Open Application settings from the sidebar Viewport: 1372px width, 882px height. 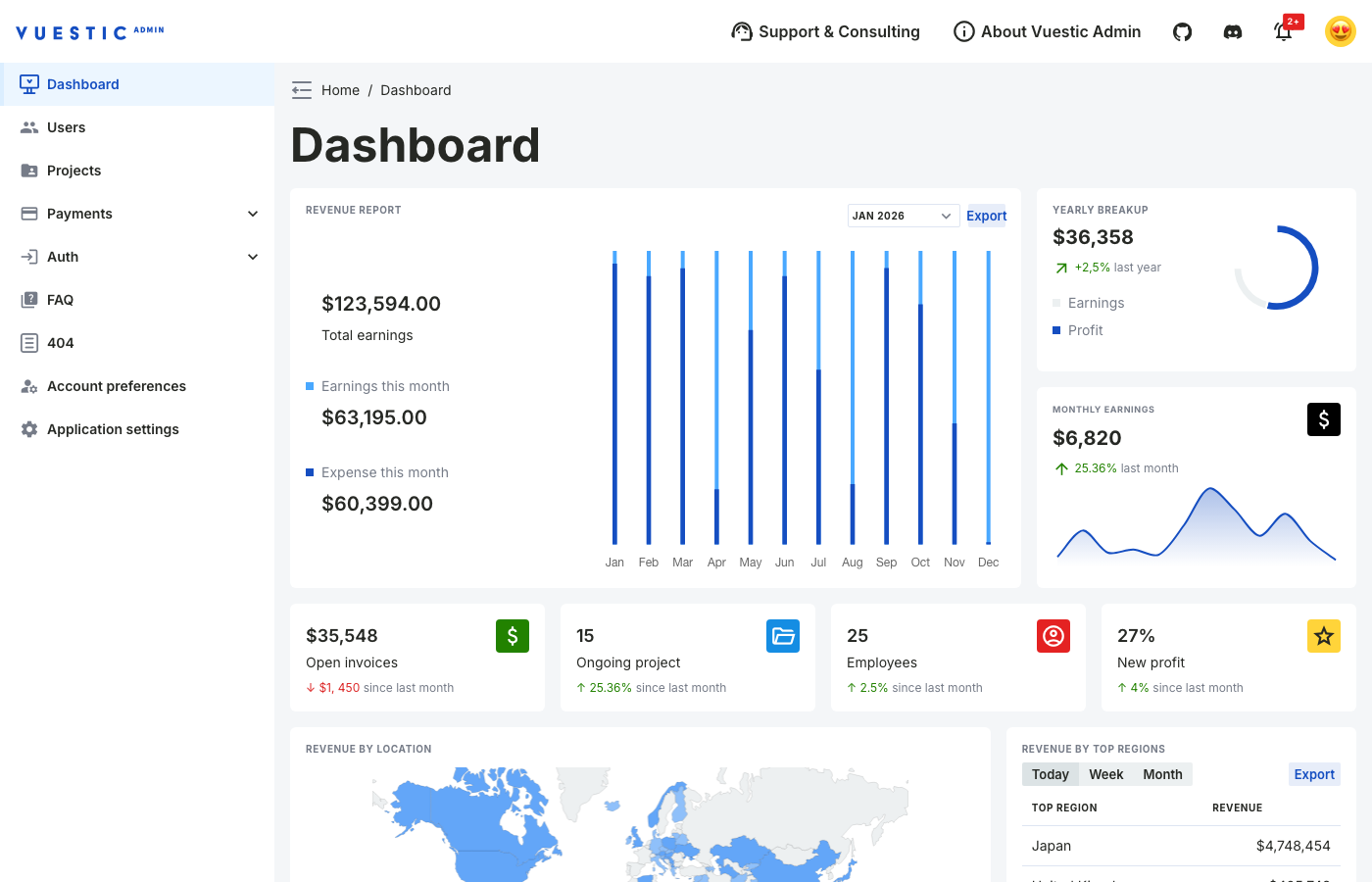(113, 429)
